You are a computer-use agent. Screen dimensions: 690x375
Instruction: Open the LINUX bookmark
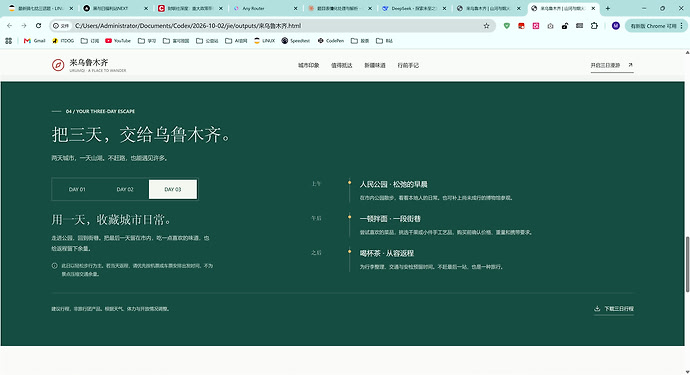[x=264, y=40]
